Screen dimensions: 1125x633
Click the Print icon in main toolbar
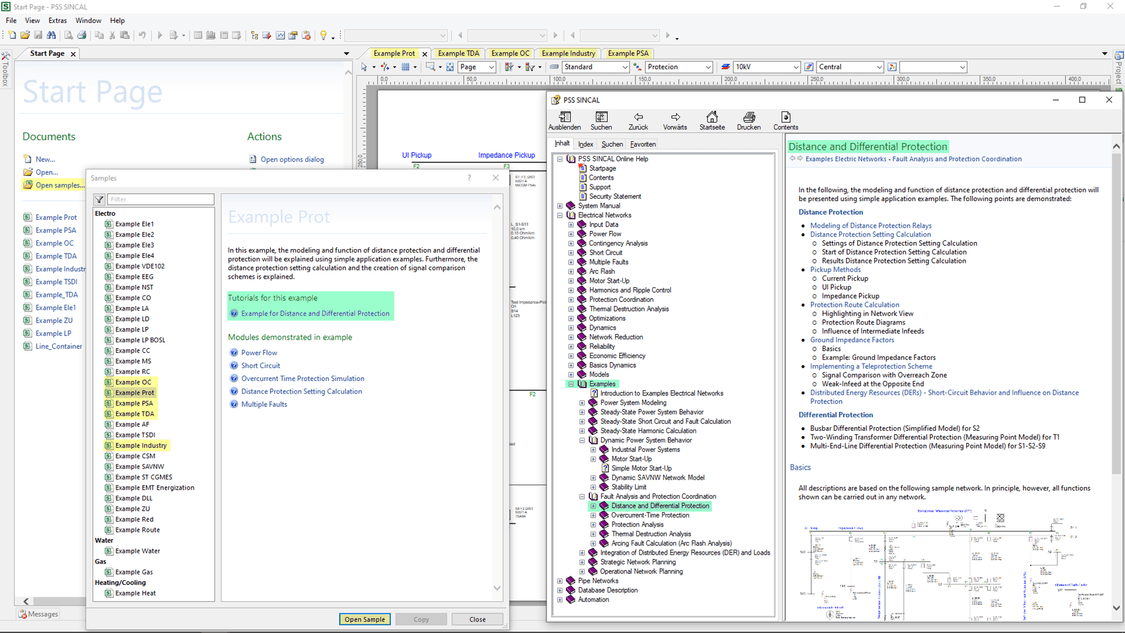81,35
